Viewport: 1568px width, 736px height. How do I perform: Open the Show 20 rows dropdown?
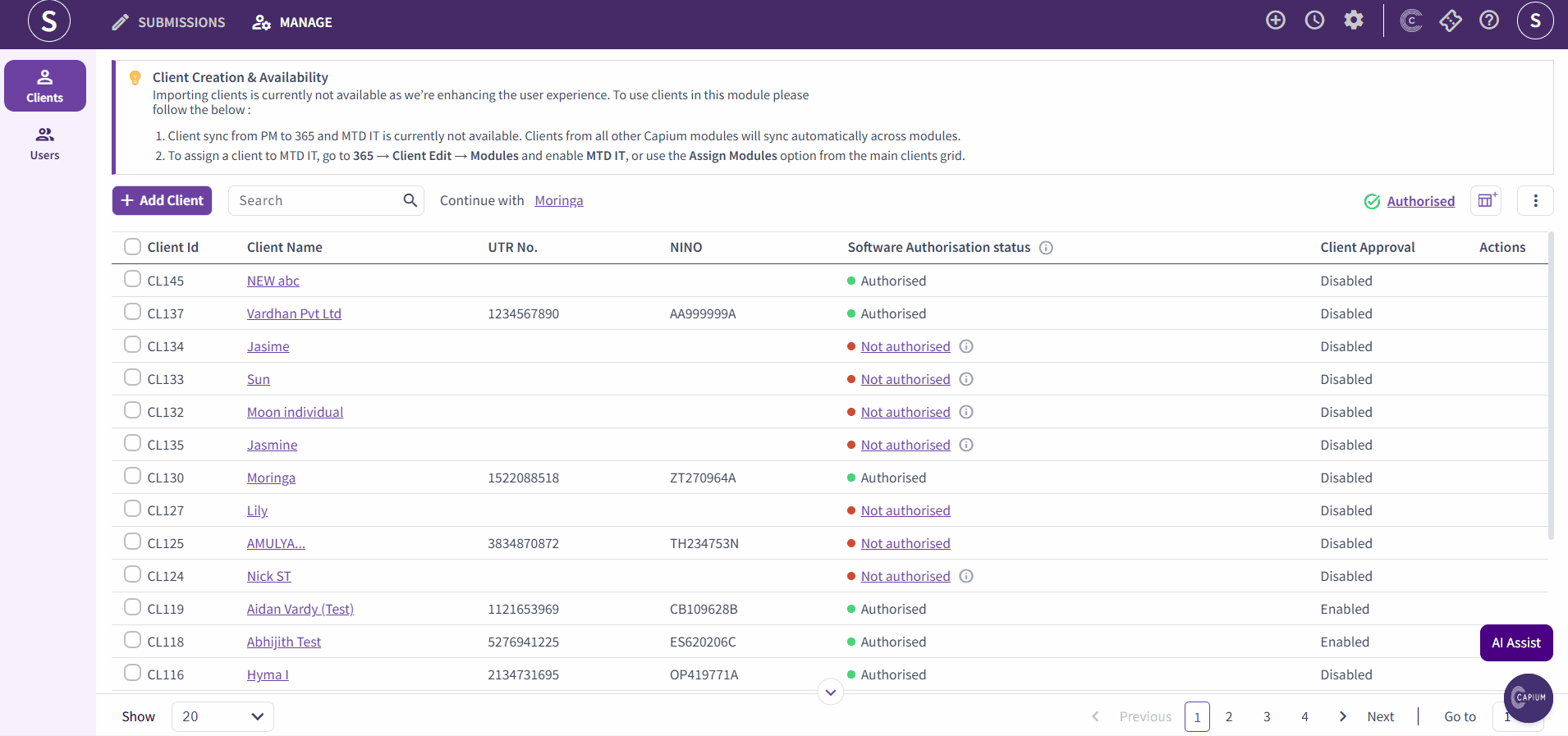point(222,716)
